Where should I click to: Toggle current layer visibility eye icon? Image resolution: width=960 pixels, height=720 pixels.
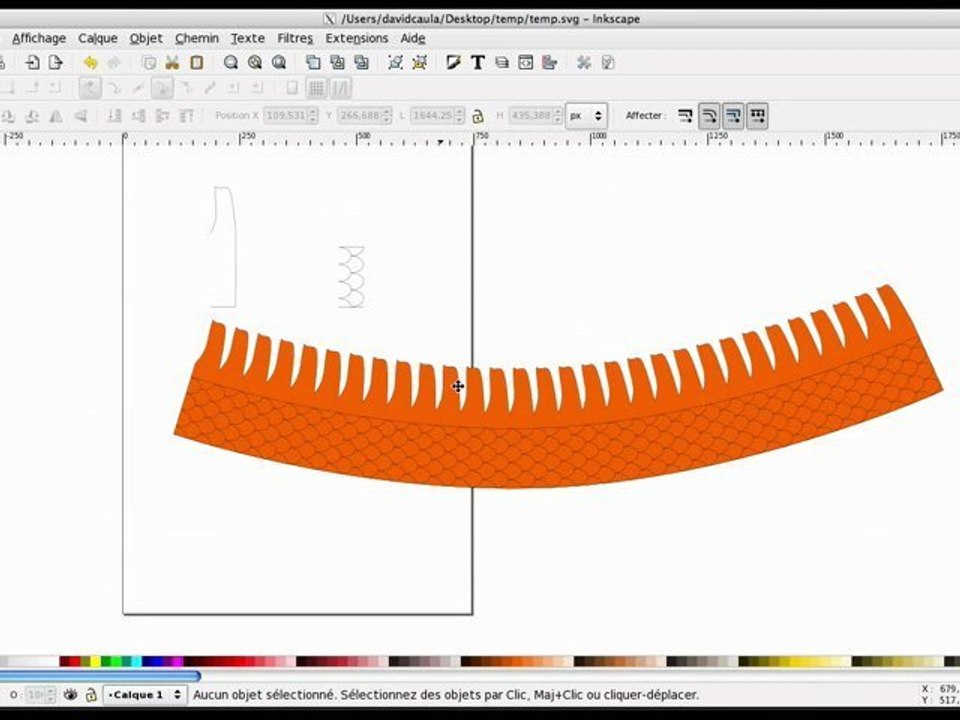(70, 695)
